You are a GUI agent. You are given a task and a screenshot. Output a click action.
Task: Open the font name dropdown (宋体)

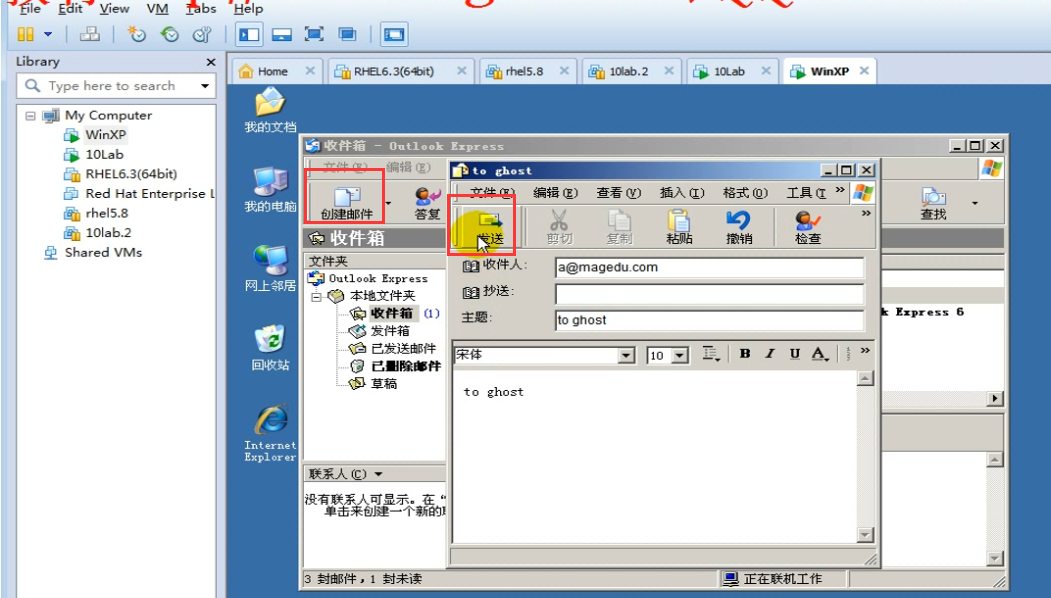point(626,355)
